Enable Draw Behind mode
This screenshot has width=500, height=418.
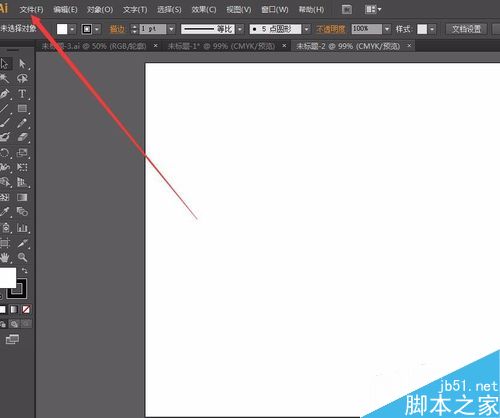click(x=14, y=324)
